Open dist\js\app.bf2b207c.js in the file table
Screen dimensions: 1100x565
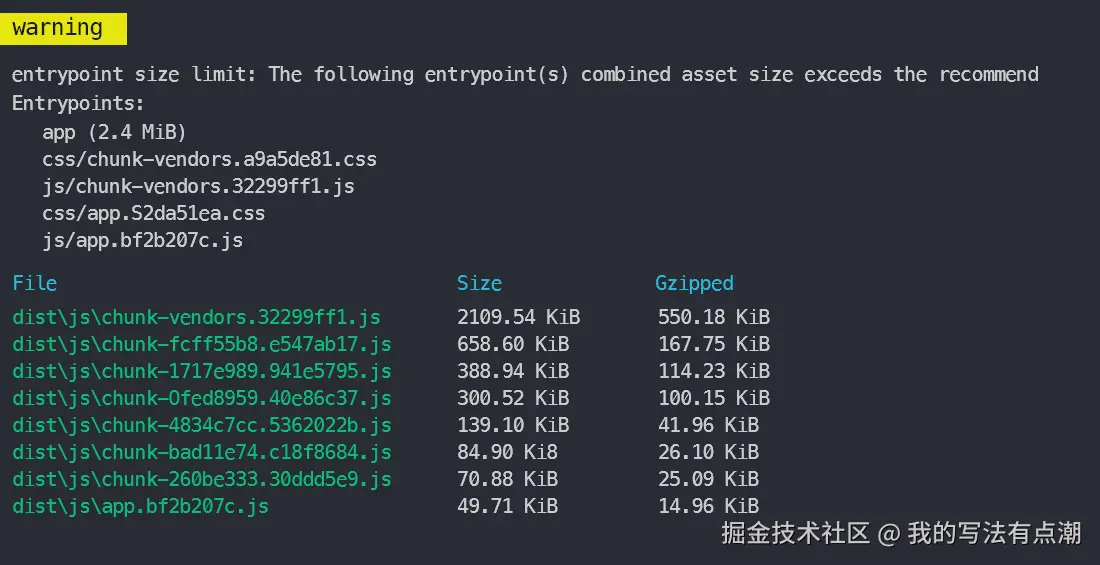140,506
